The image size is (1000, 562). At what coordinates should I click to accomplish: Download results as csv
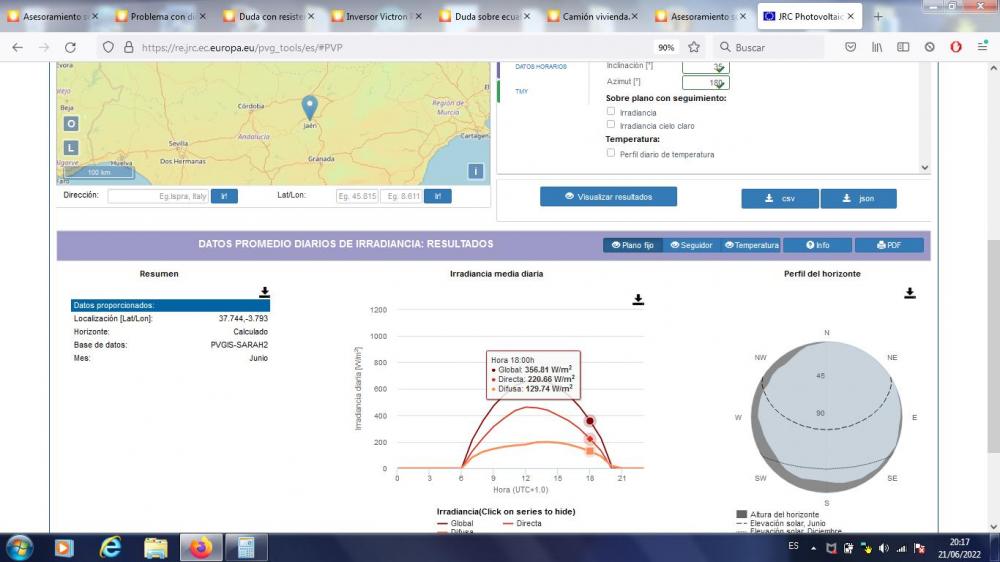coord(780,198)
